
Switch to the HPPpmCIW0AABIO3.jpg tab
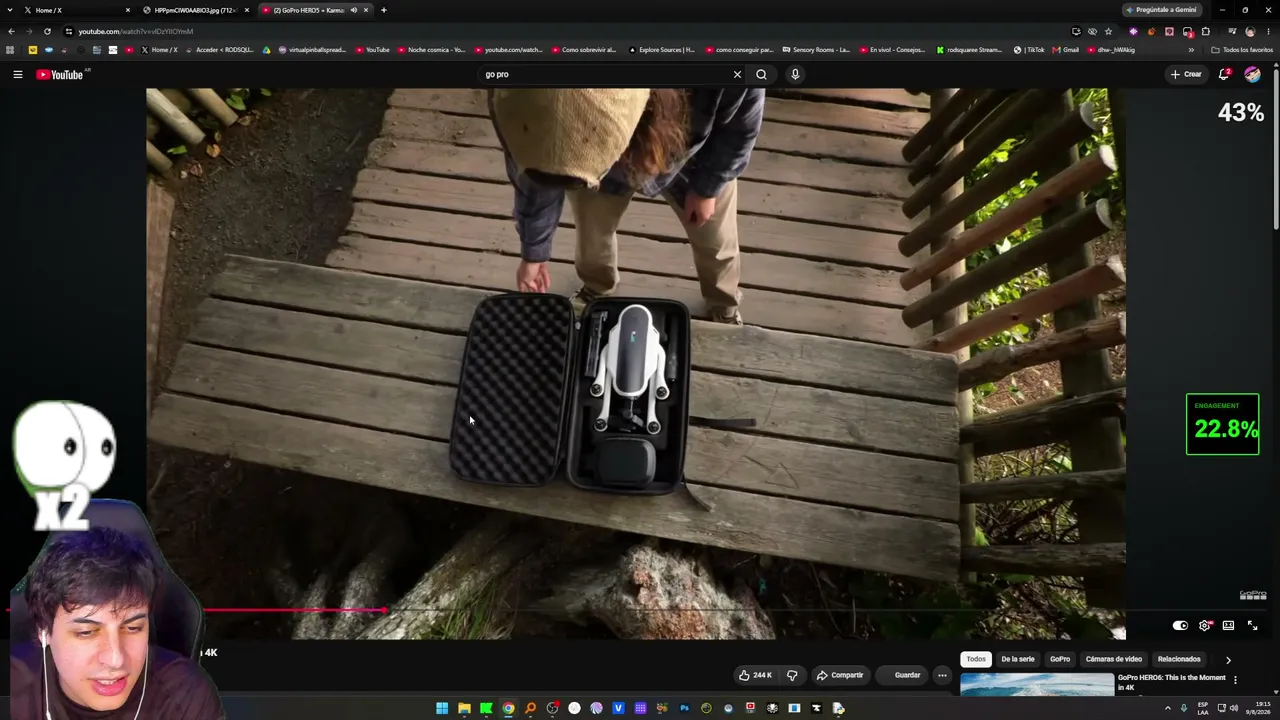point(196,10)
